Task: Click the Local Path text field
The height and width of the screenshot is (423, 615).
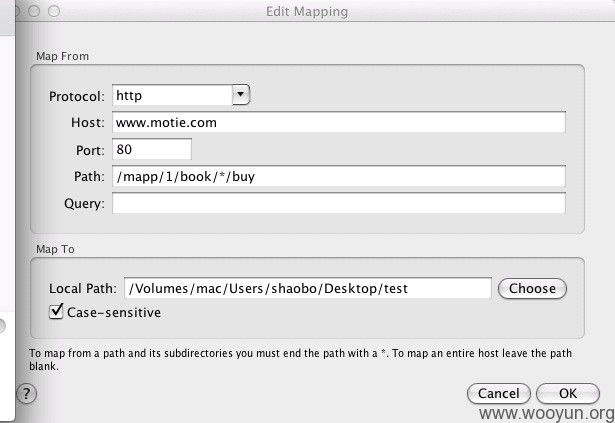Action: (x=308, y=288)
